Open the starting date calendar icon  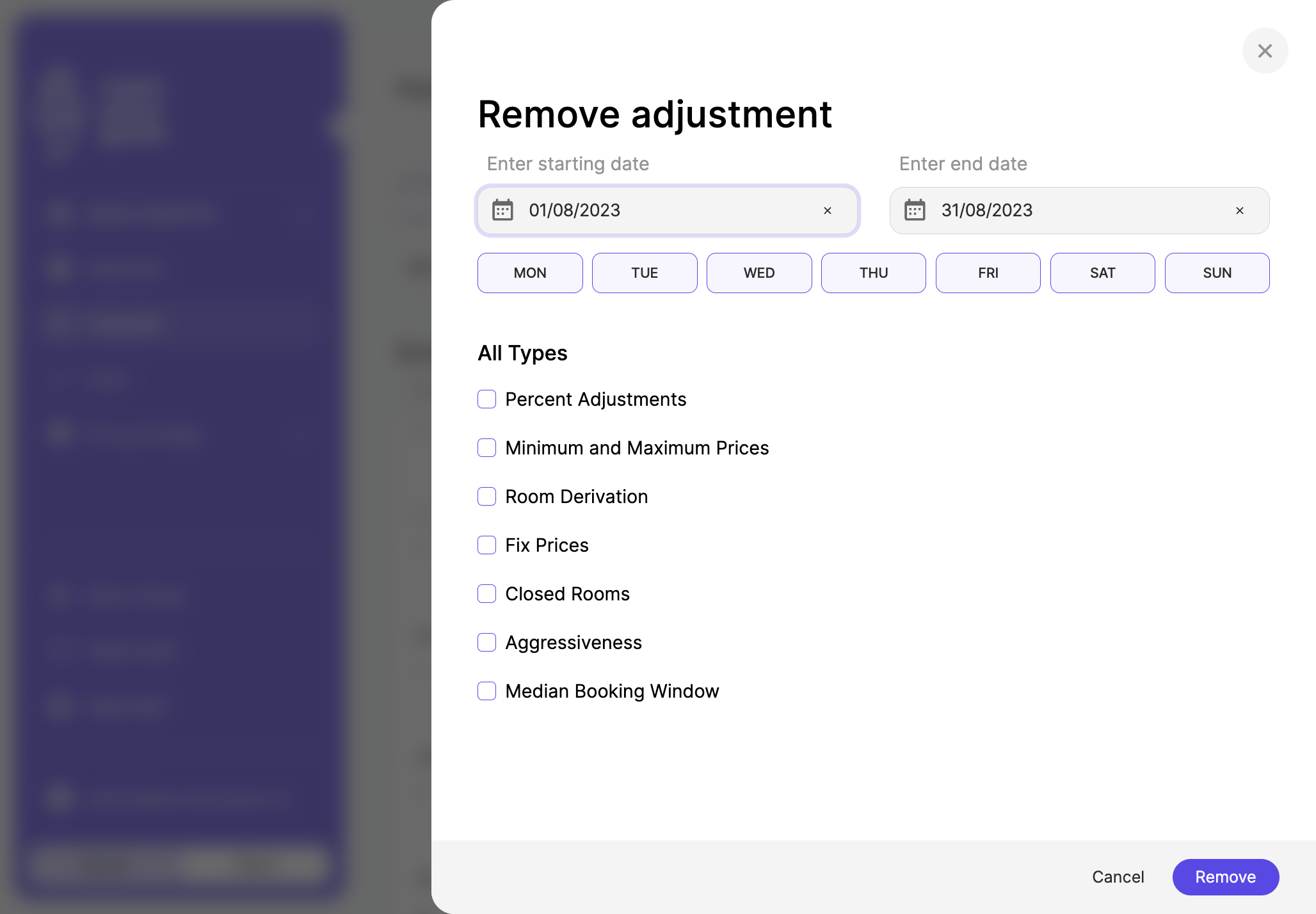(502, 210)
